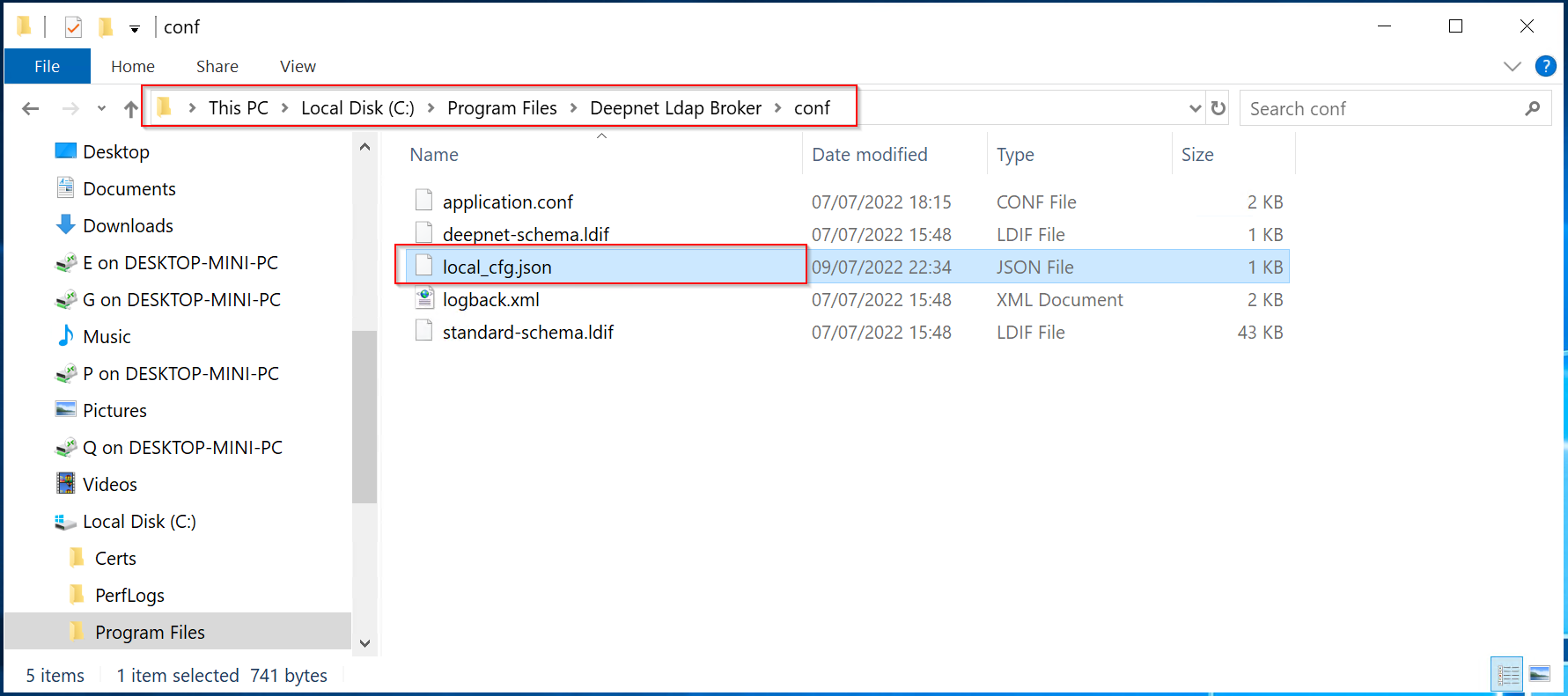The image size is (1568, 696).
Task: Expand the ribbon with chevron
Action: 1513,66
